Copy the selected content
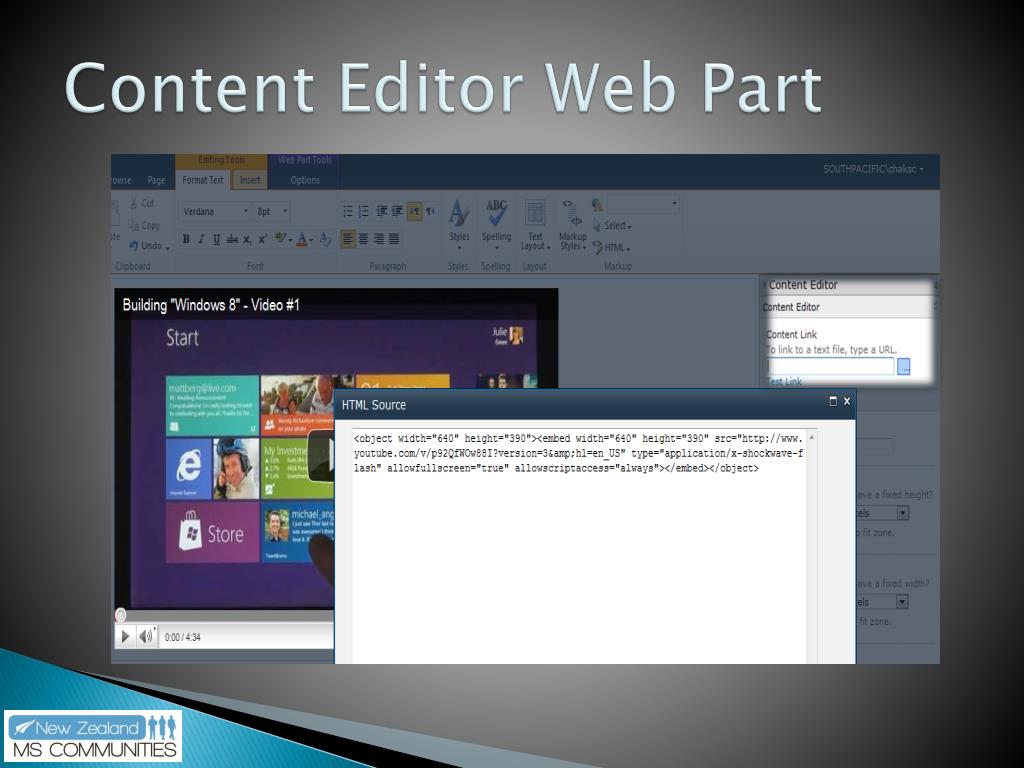 coord(144,225)
